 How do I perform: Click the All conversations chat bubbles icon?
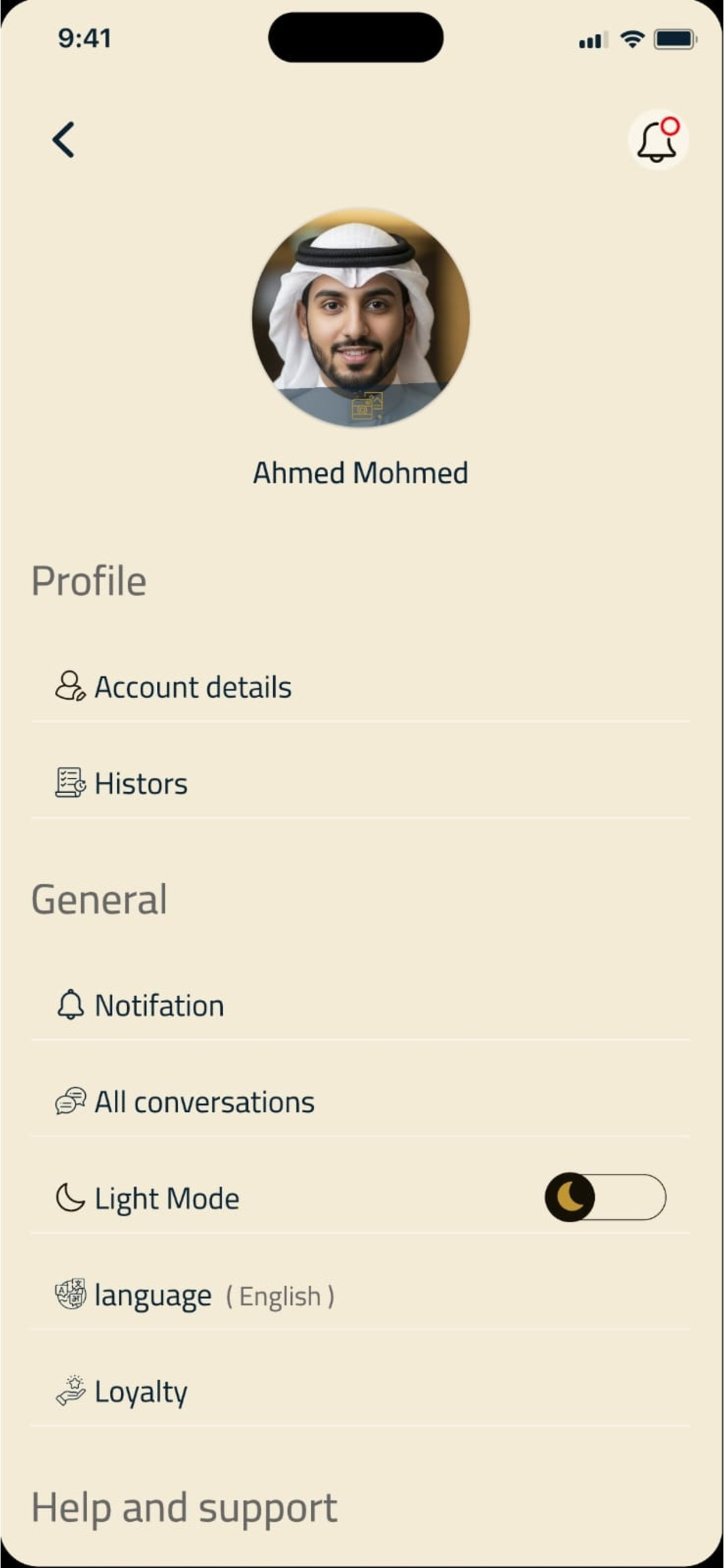71,1101
